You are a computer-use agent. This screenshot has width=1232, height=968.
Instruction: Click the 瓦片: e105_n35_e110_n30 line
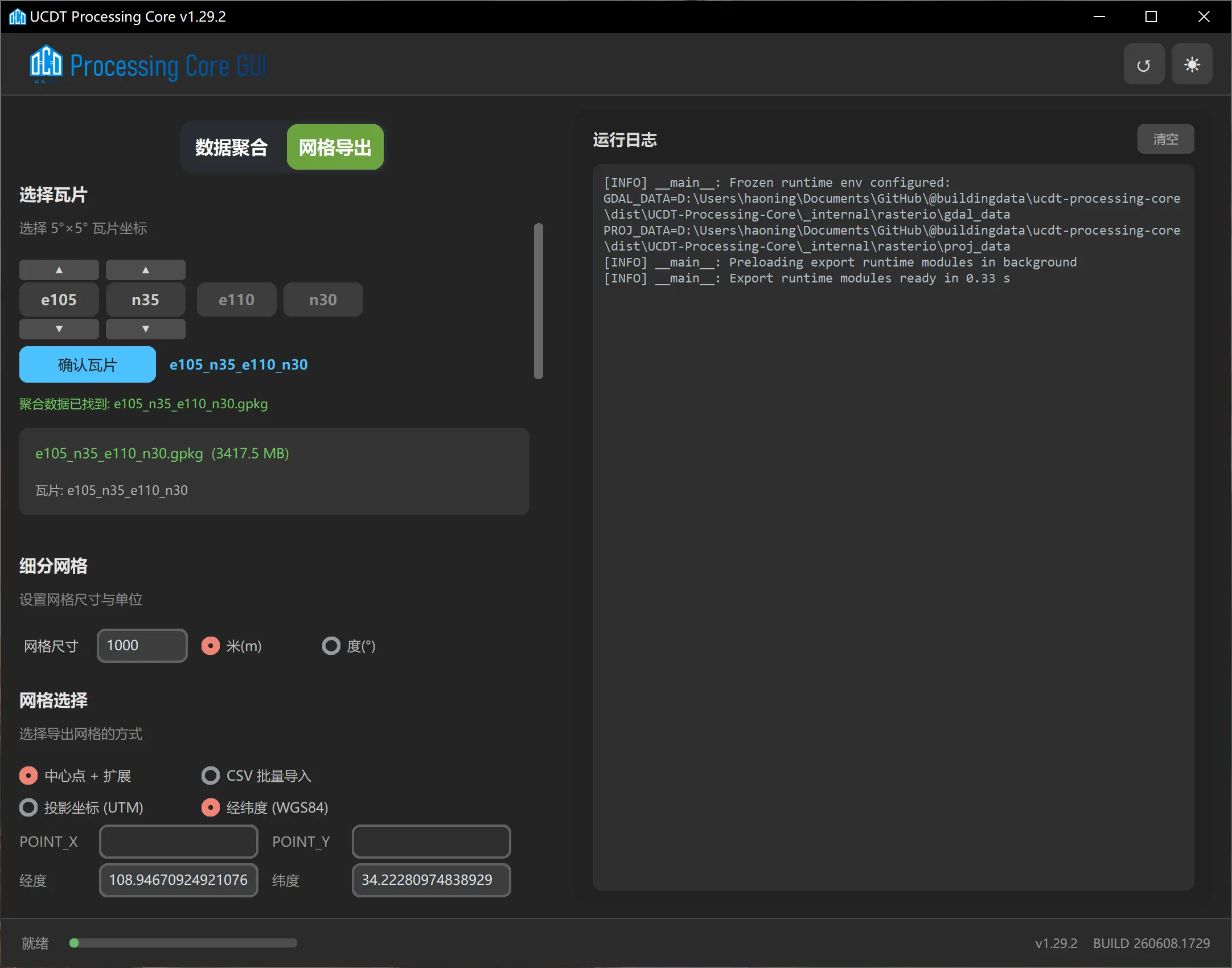pos(112,490)
